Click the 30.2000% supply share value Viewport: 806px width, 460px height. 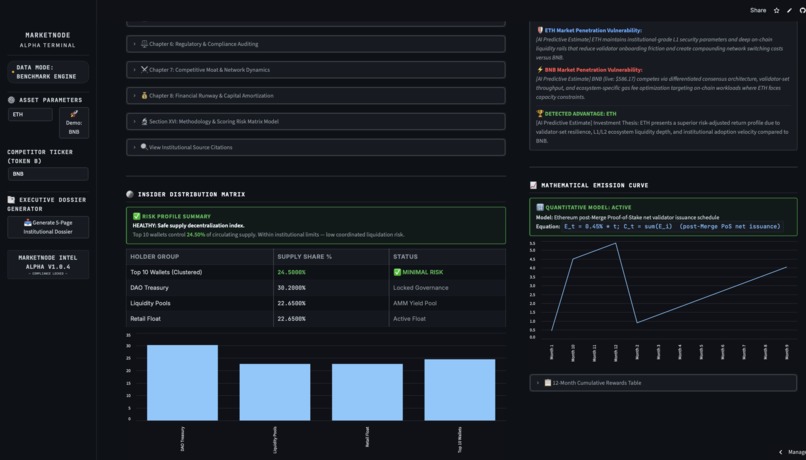(291, 288)
